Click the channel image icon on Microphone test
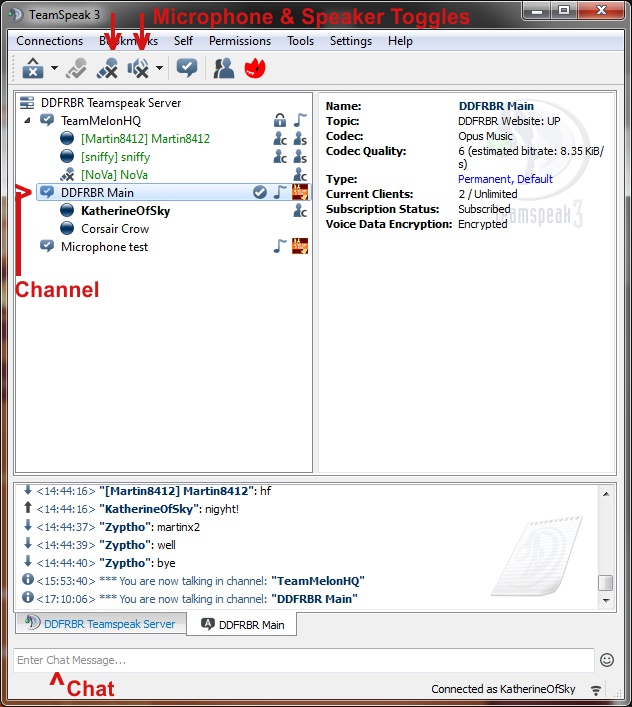 click(300, 247)
